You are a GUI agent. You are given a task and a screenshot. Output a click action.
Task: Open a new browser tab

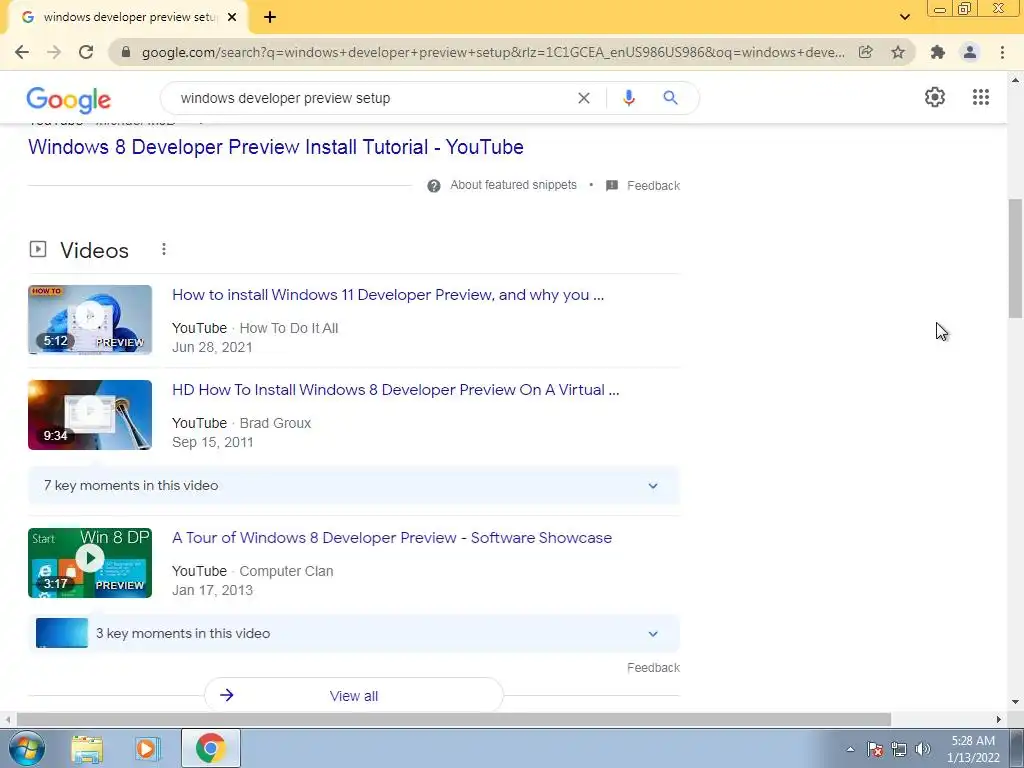point(270,18)
